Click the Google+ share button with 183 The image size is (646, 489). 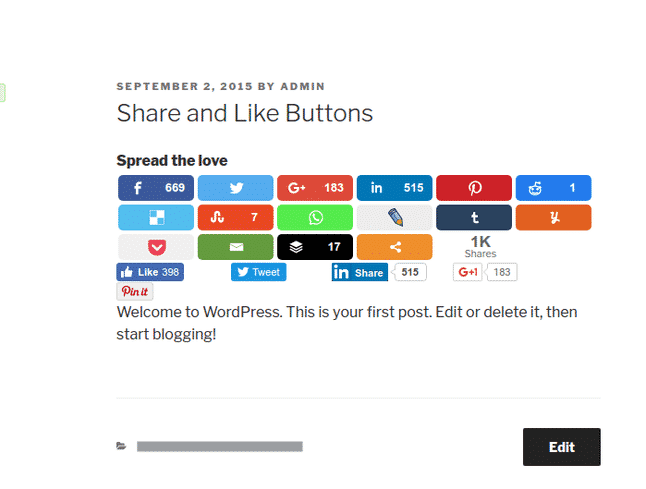click(x=314, y=188)
